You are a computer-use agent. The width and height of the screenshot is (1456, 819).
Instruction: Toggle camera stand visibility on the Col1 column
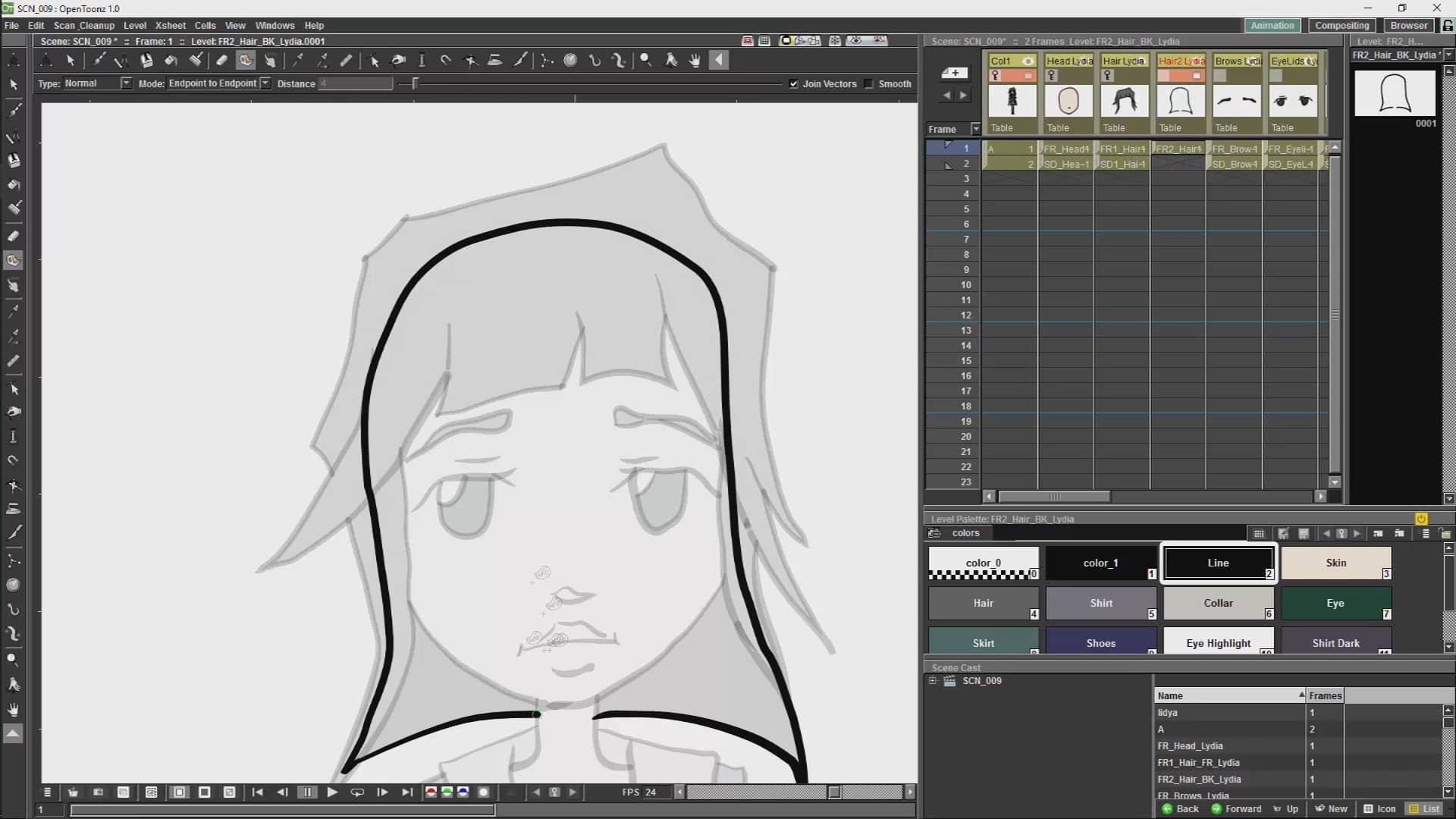1028,76
